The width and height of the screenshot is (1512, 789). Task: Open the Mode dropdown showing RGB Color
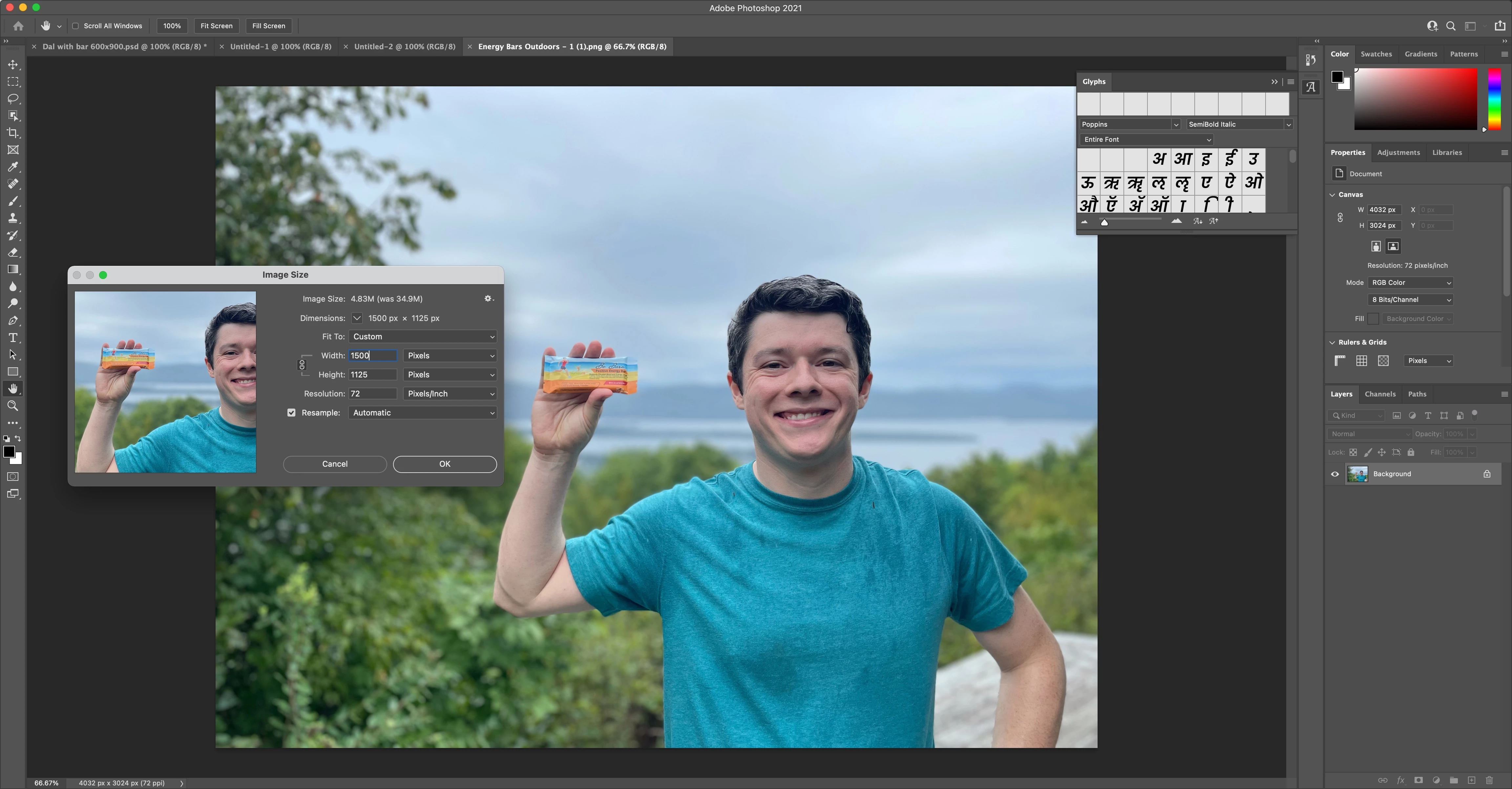click(x=1410, y=282)
